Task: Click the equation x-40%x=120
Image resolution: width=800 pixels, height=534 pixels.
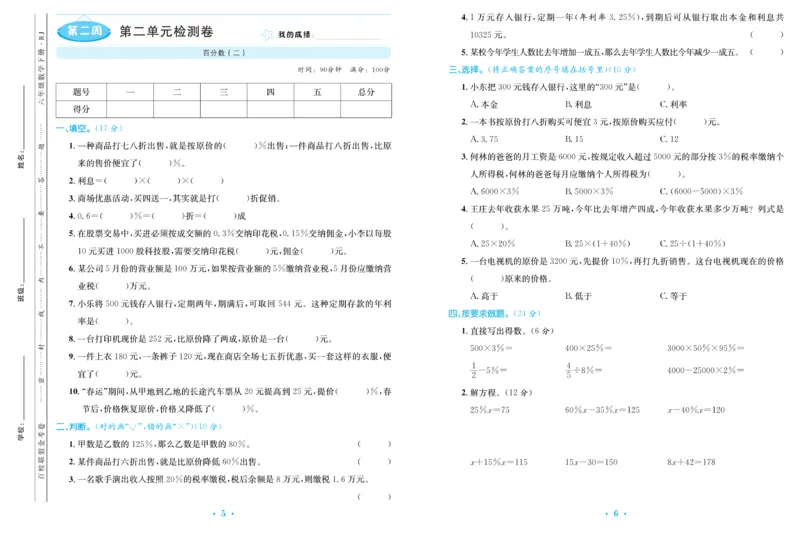Action: coord(696,410)
